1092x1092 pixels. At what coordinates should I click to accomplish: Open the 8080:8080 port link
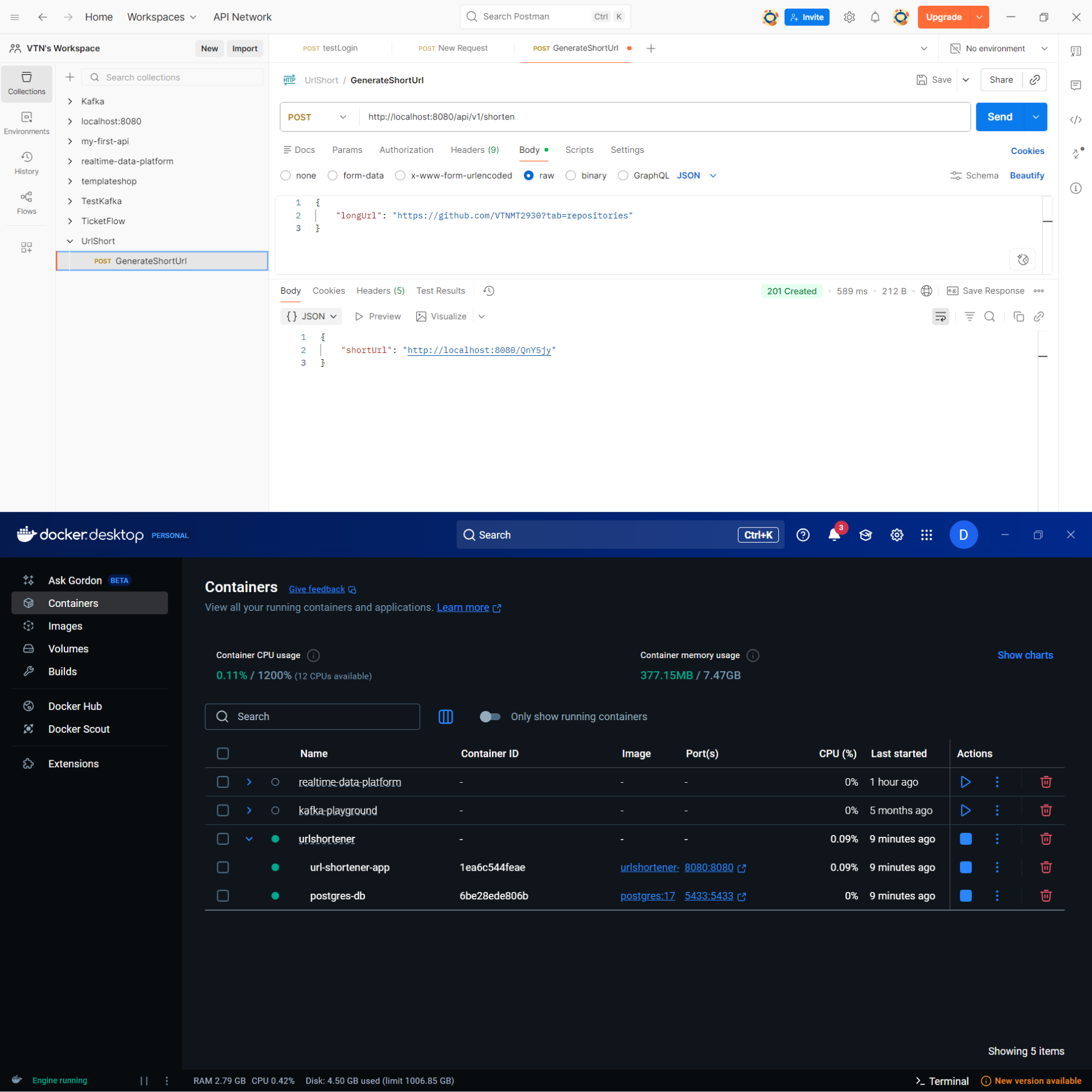(709, 867)
